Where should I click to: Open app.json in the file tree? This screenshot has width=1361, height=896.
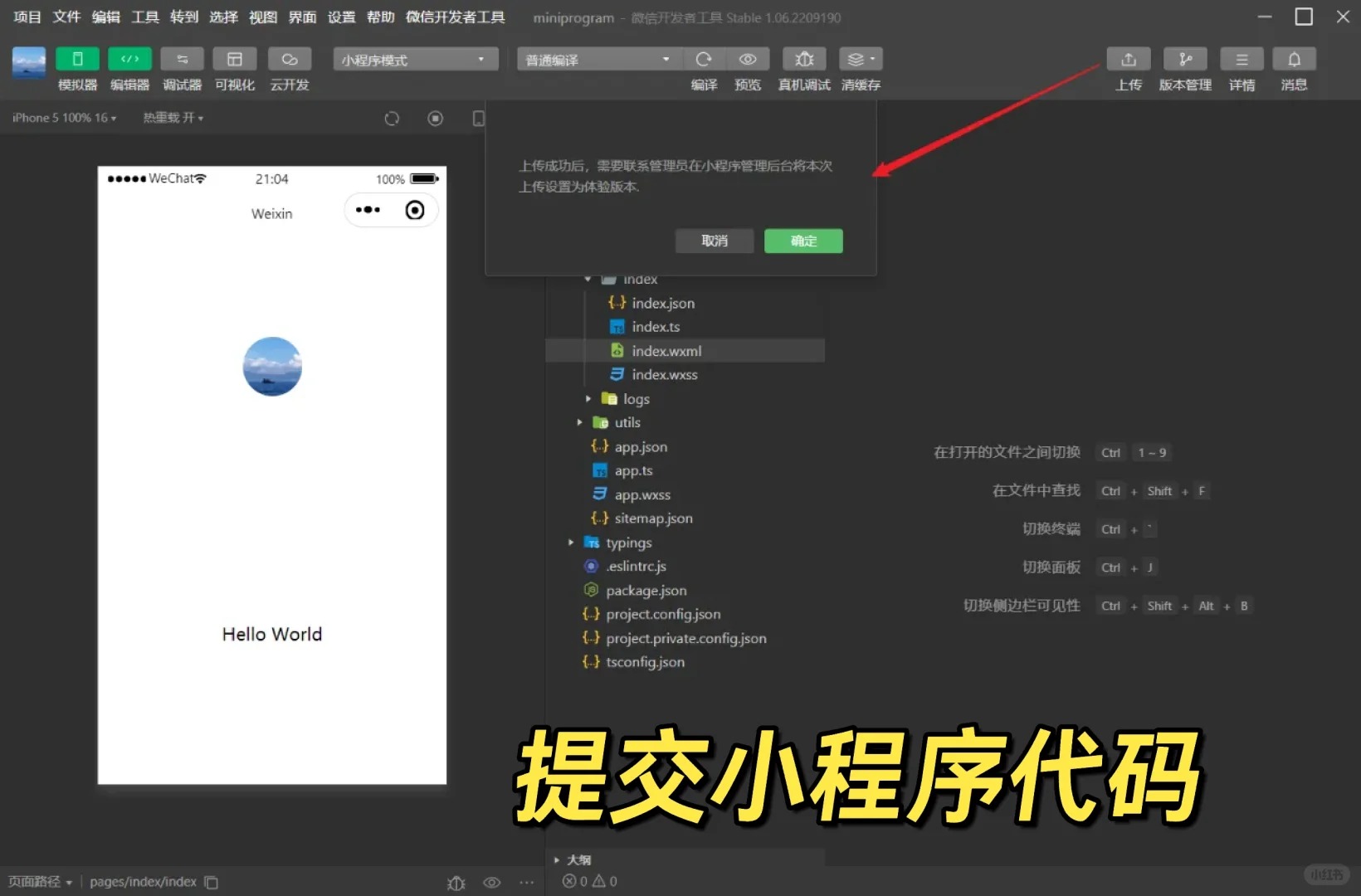pos(640,447)
